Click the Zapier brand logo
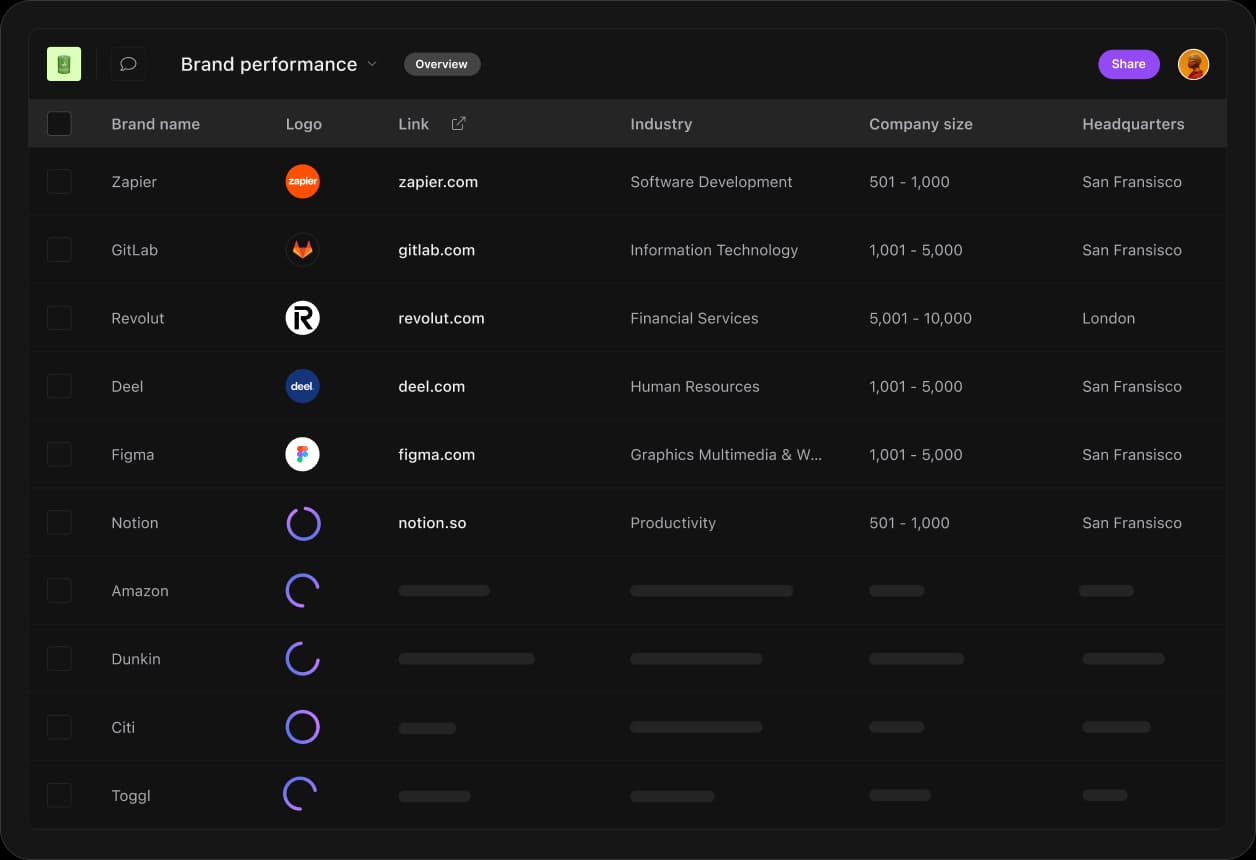Image resolution: width=1256 pixels, height=860 pixels. coord(302,181)
